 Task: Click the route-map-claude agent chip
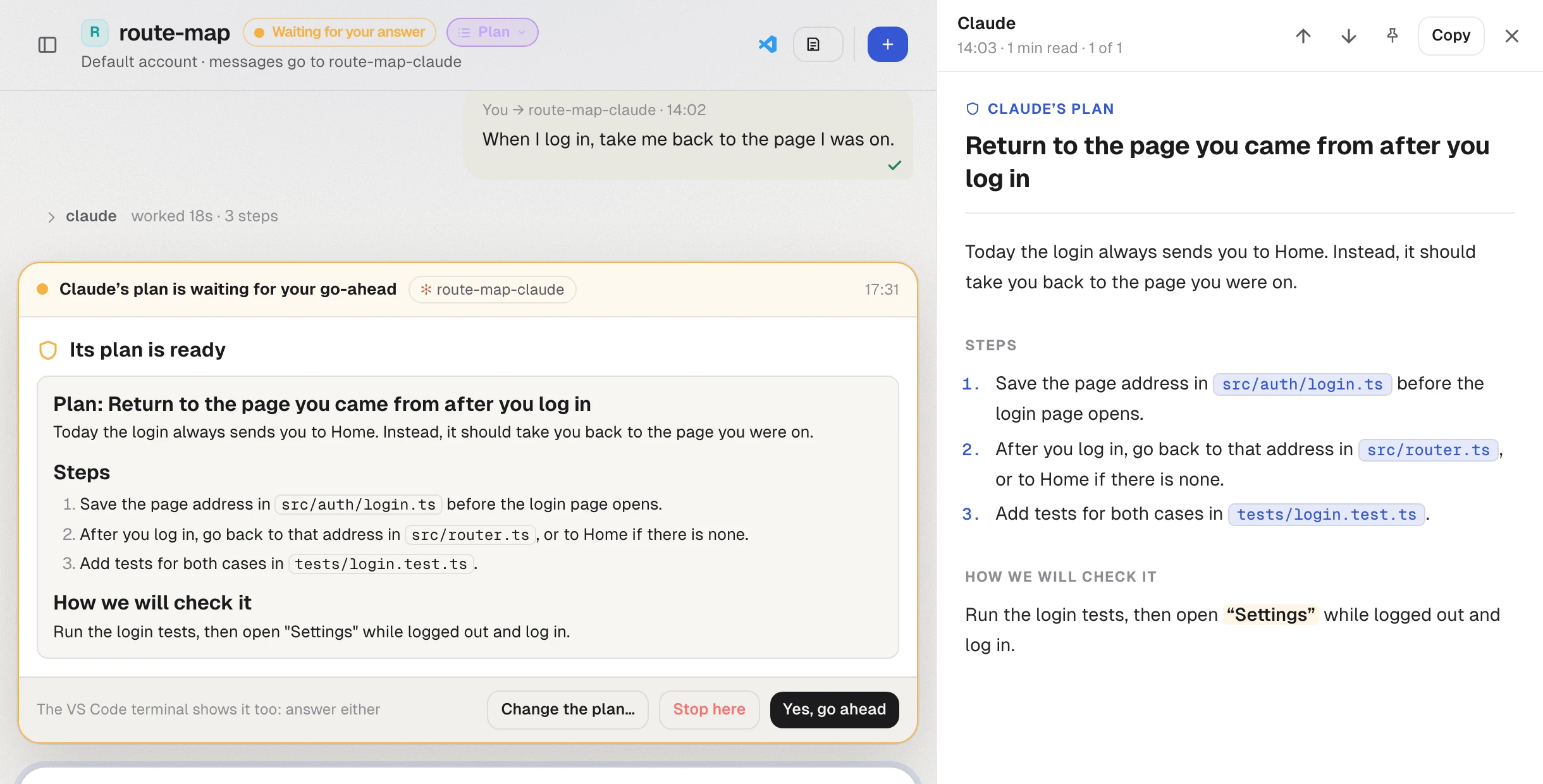click(x=493, y=290)
